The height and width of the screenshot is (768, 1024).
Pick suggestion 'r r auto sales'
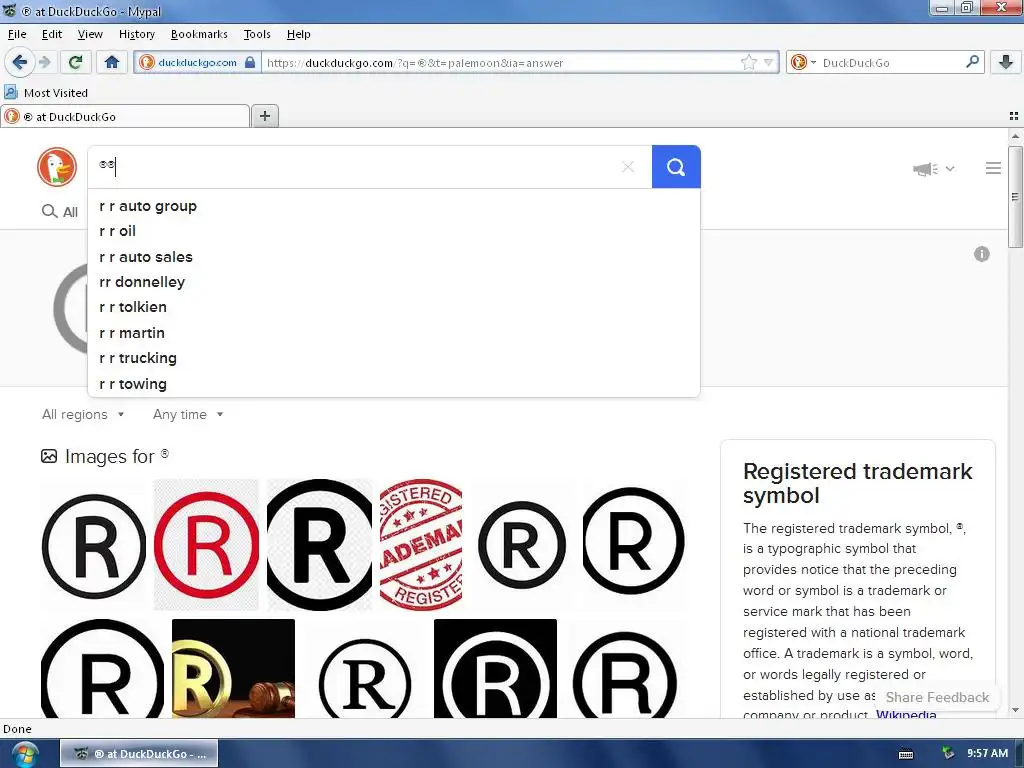tap(394, 257)
